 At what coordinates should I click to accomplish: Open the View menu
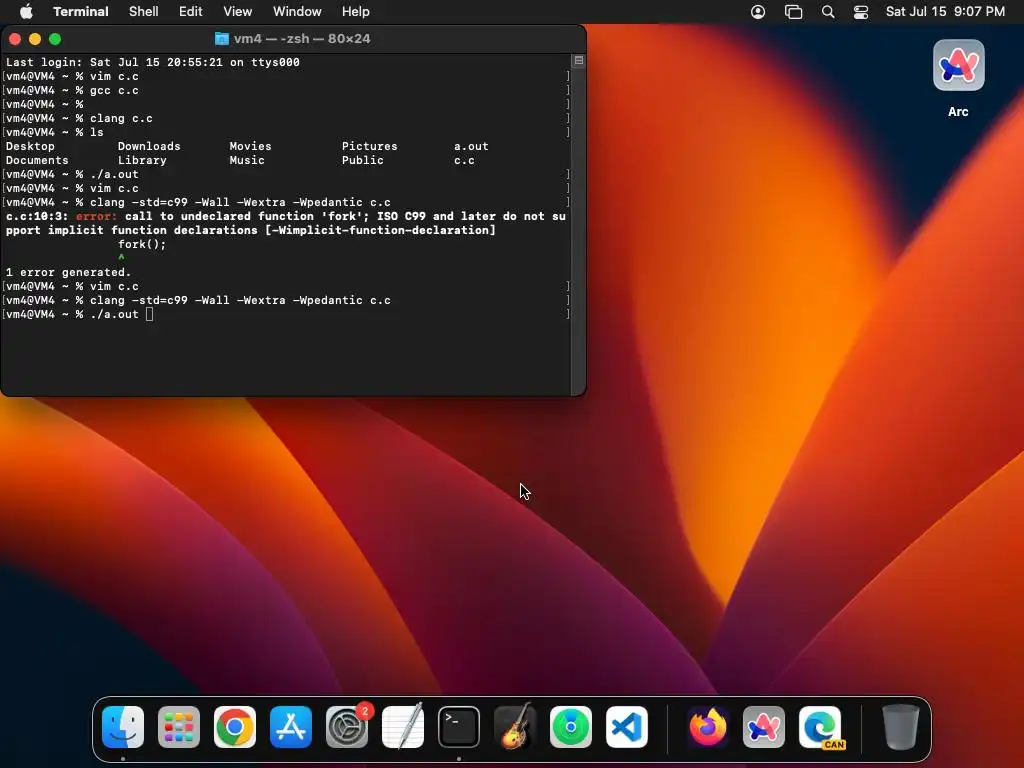(237, 11)
